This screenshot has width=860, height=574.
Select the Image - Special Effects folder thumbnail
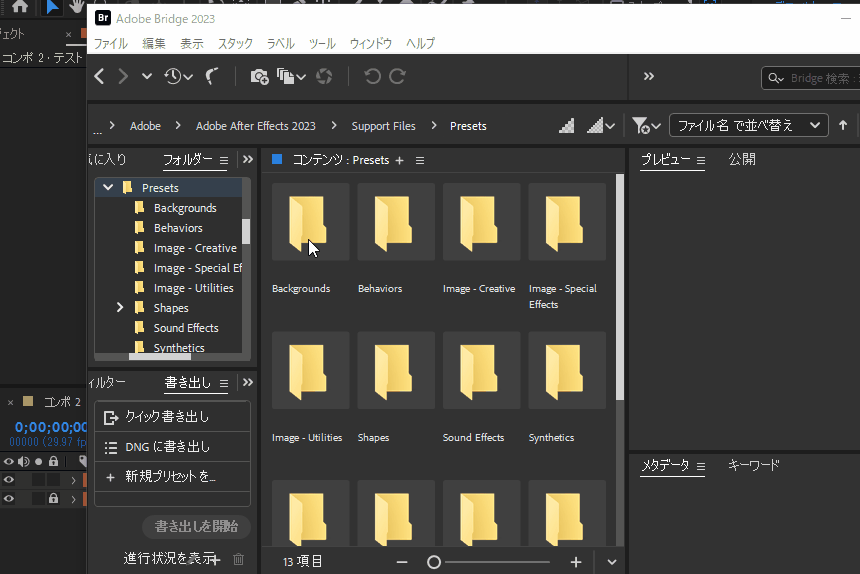(567, 222)
